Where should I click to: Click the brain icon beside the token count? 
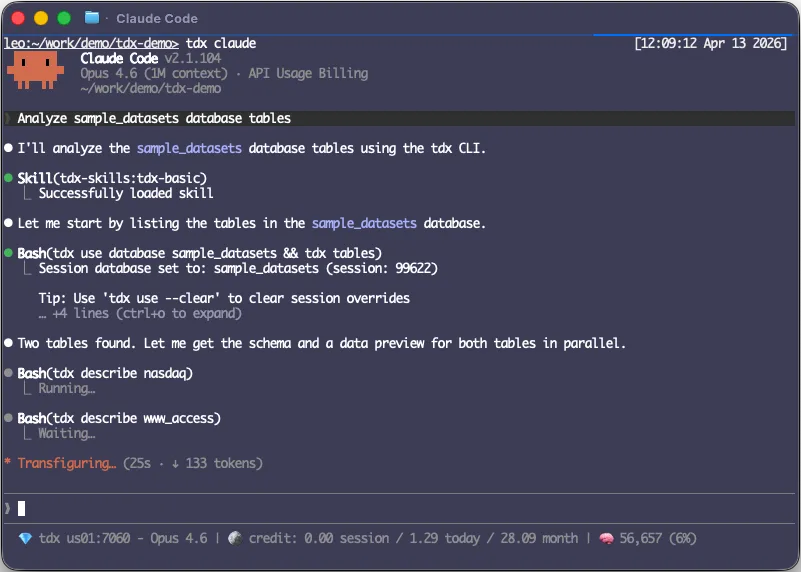coord(606,538)
